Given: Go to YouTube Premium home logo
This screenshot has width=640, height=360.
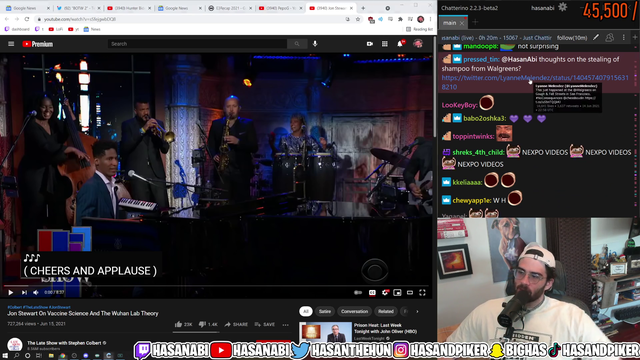Looking at the screenshot, I should click(x=38, y=44).
